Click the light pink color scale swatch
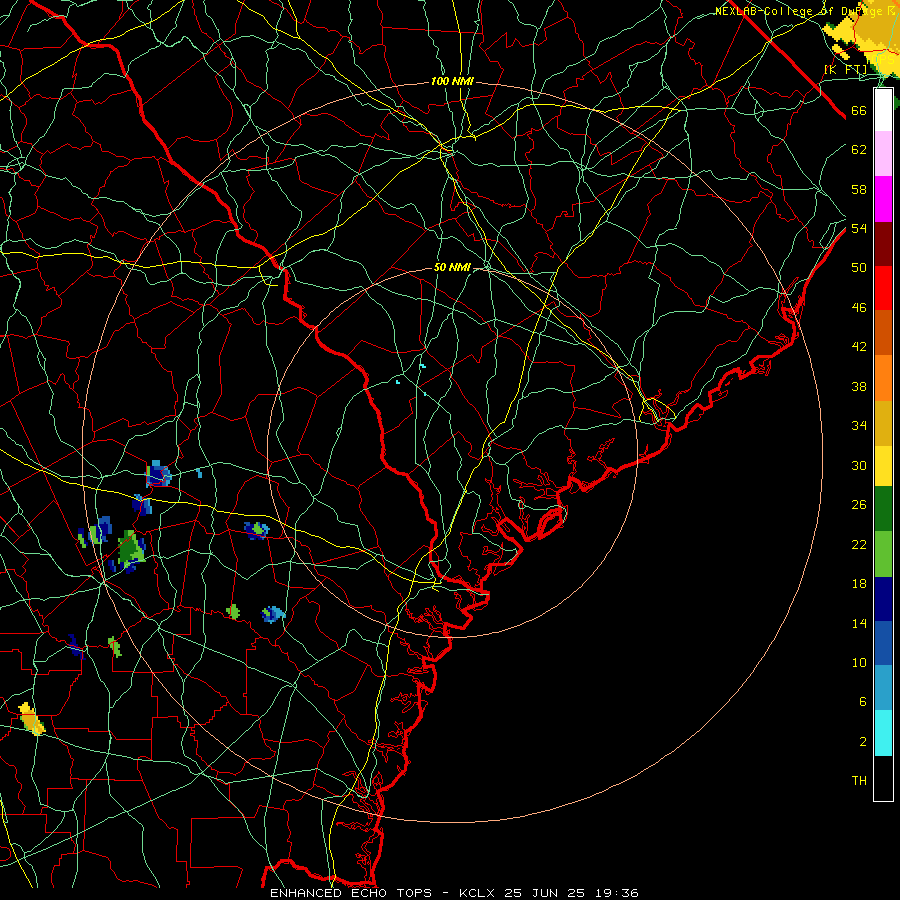 pos(883,154)
